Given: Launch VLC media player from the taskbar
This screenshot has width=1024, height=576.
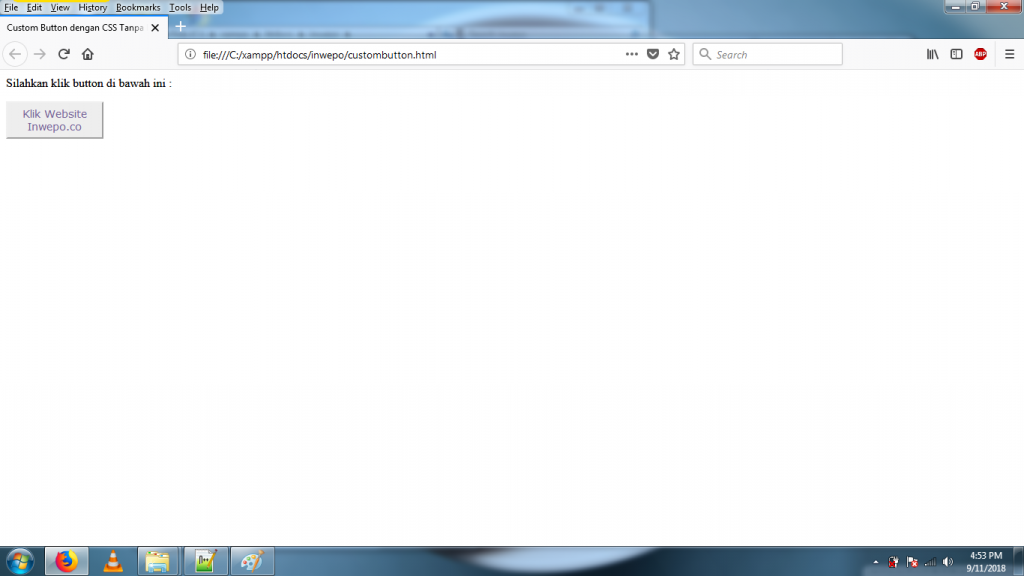Looking at the screenshot, I should 113,561.
